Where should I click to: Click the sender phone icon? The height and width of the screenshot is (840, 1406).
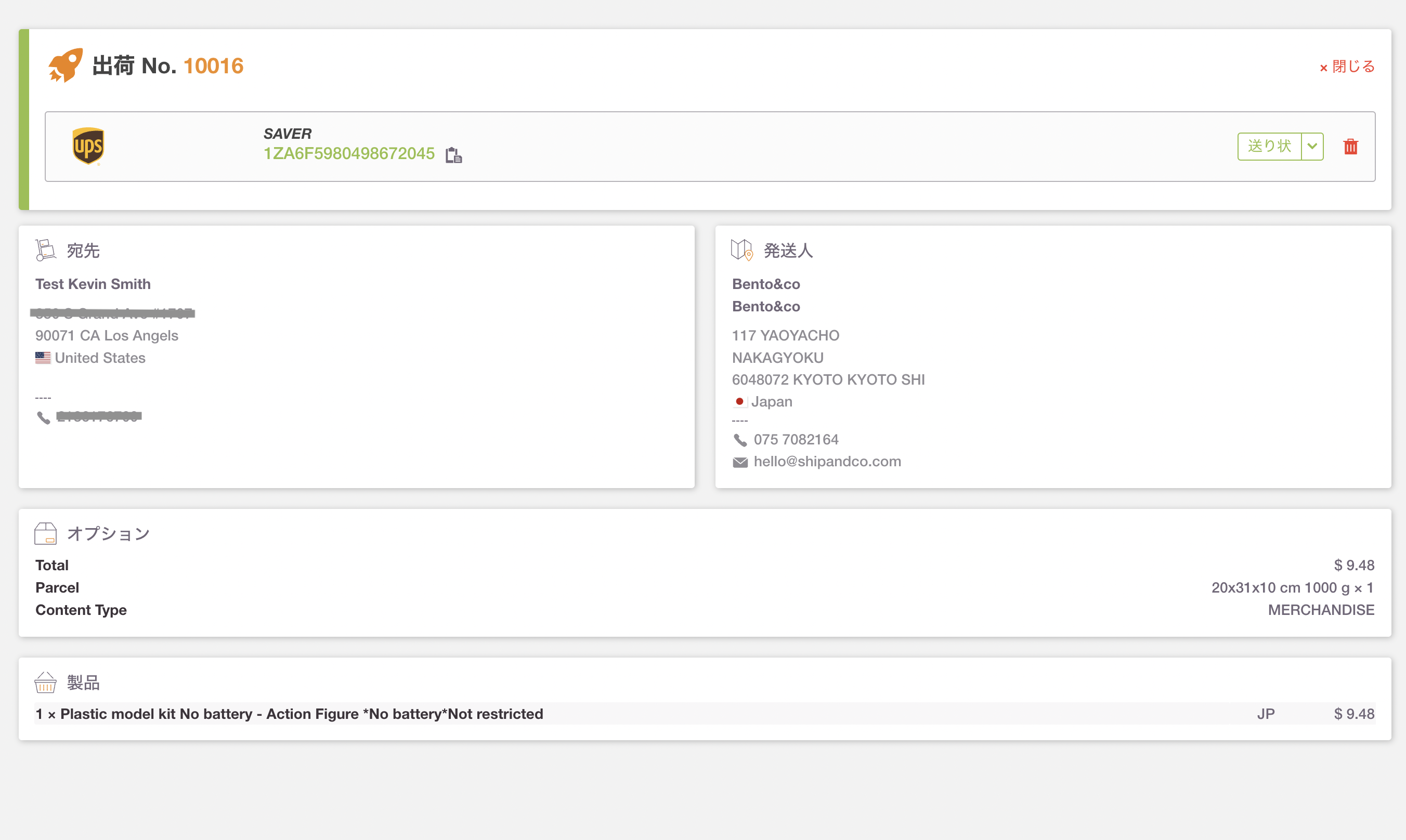(740, 440)
